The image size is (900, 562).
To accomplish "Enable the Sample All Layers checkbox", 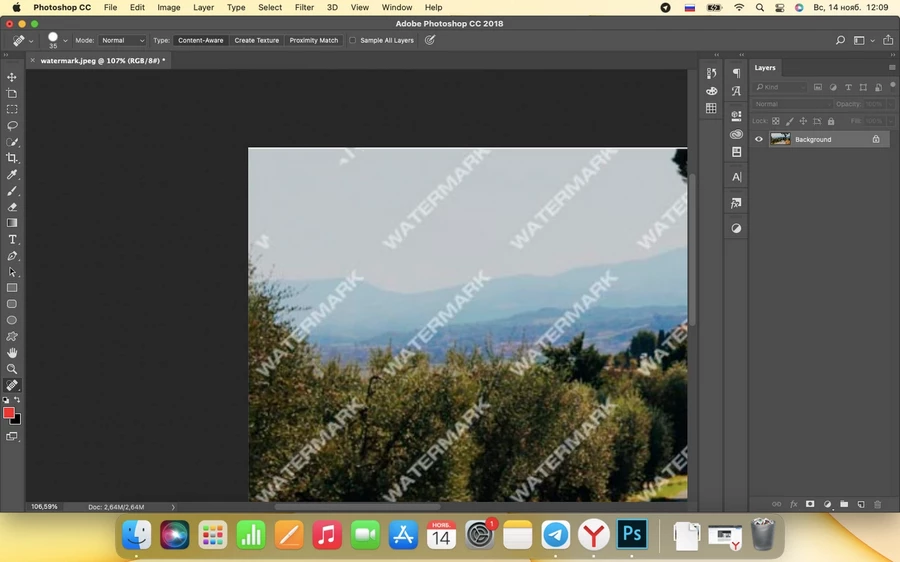I will point(352,41).
